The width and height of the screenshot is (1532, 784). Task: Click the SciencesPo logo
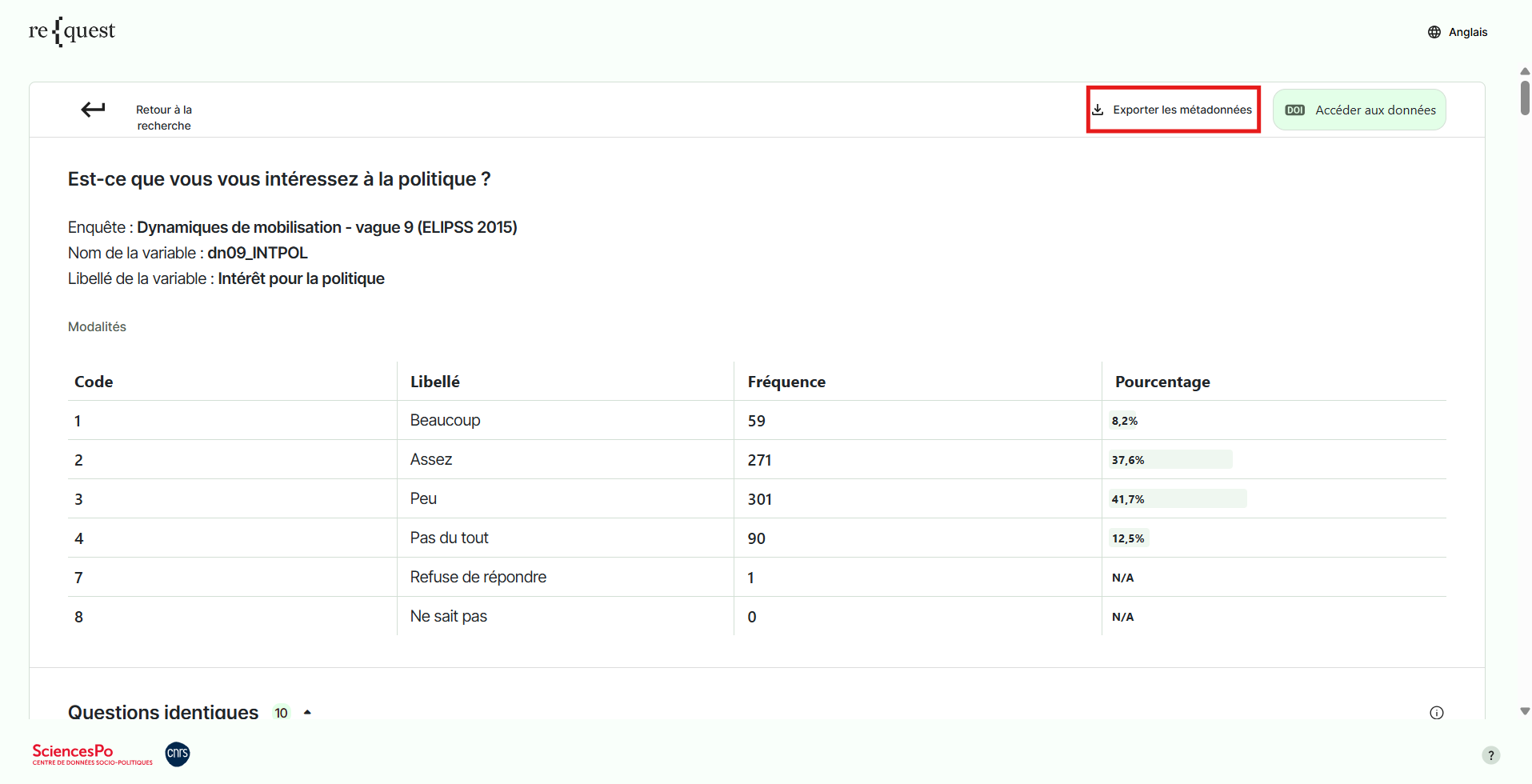(92, 754)
